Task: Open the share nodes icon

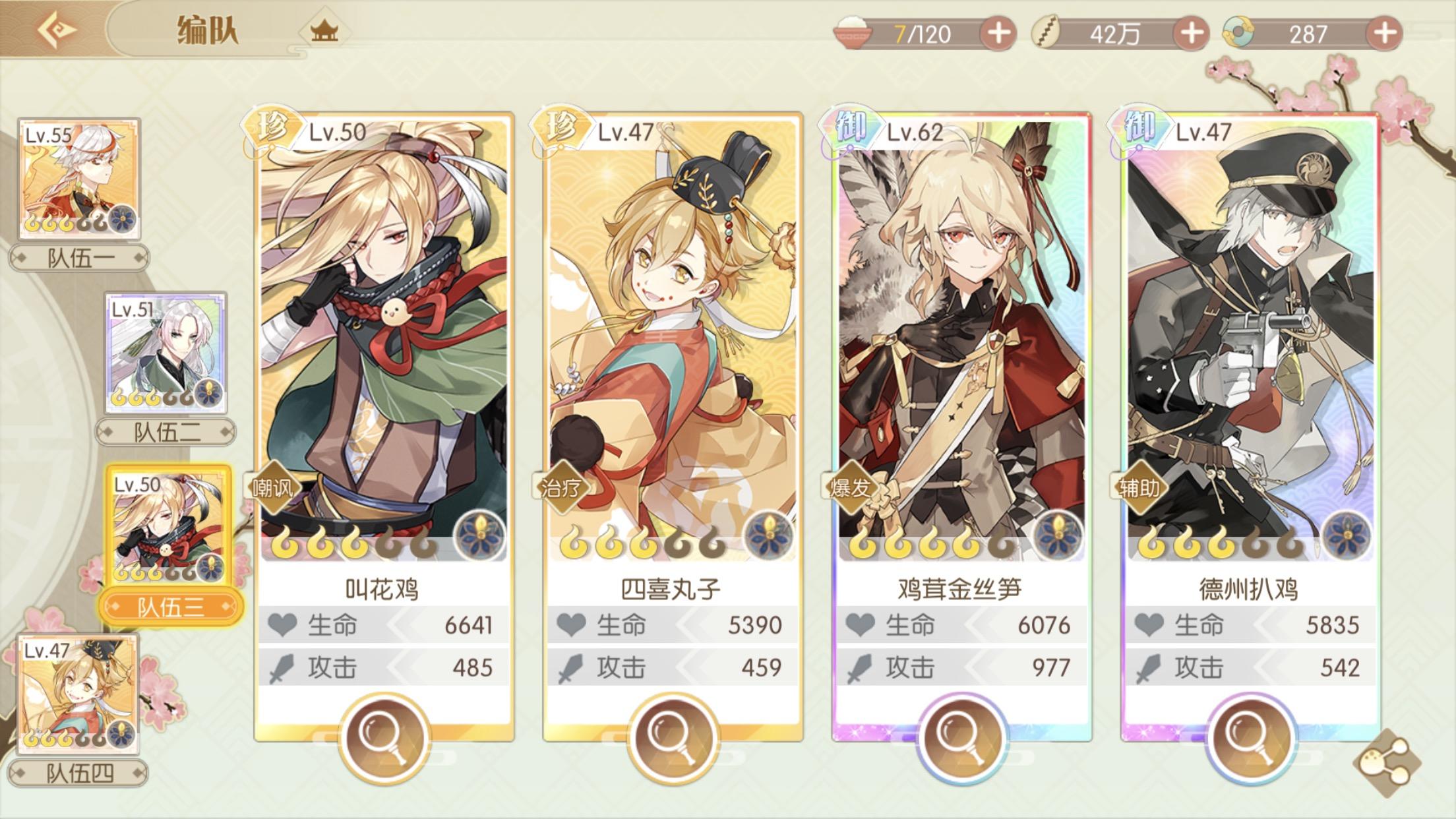Action: click(1387, 762)
